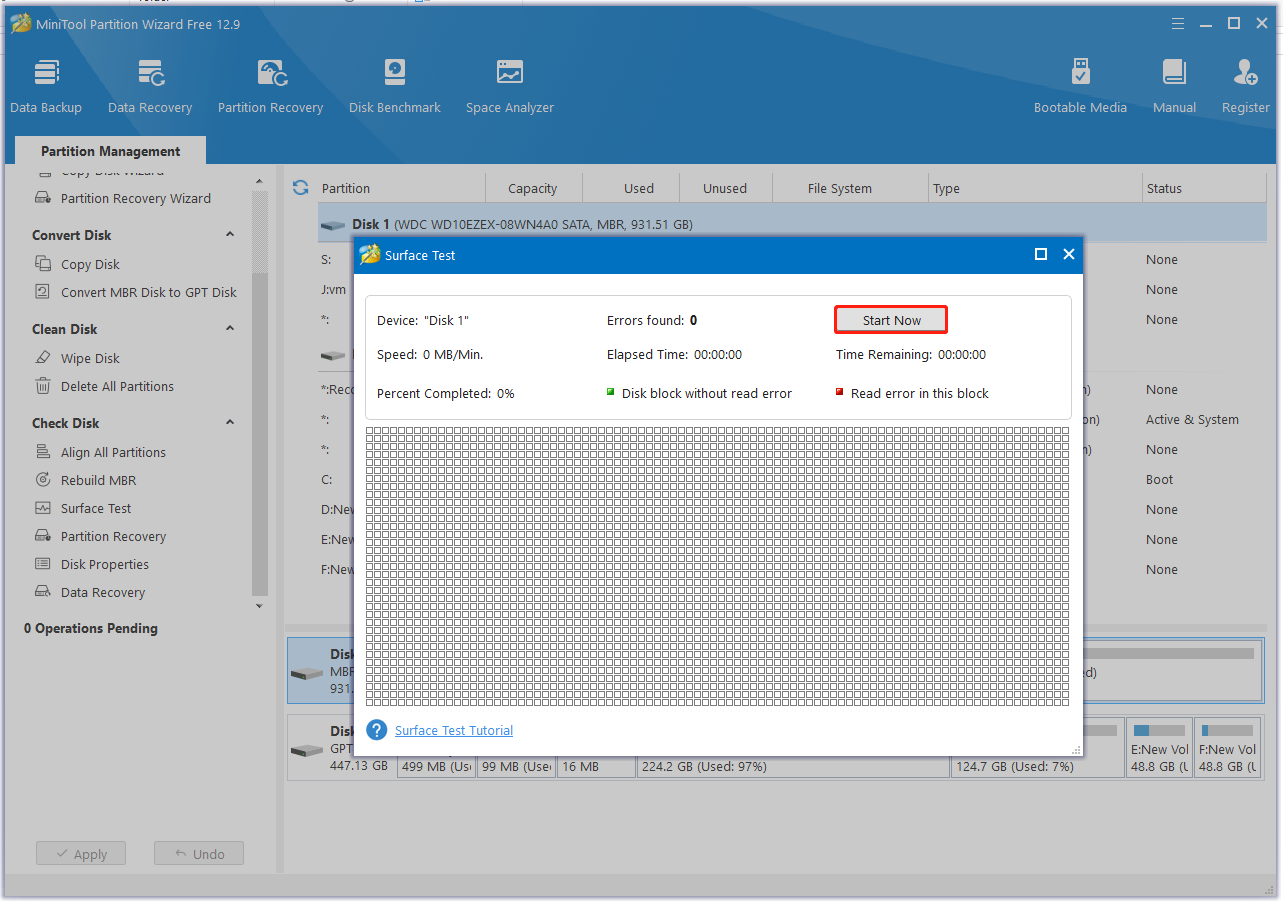
Task: Select the Partition Management tab
Action: click(110, 151)
